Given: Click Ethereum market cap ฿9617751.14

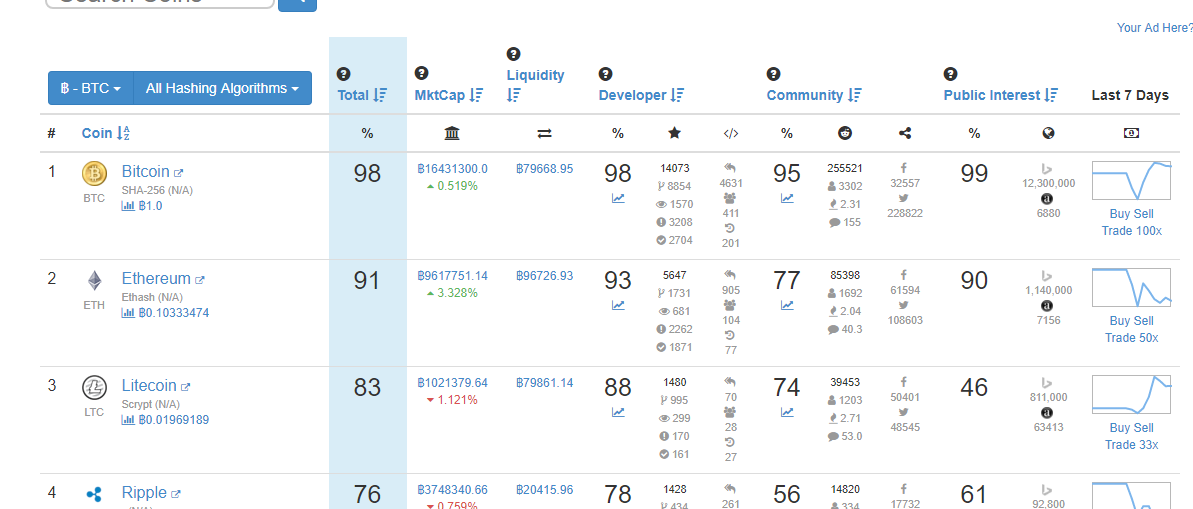Looking at the screenshot, I should click(x=453, y=275).
